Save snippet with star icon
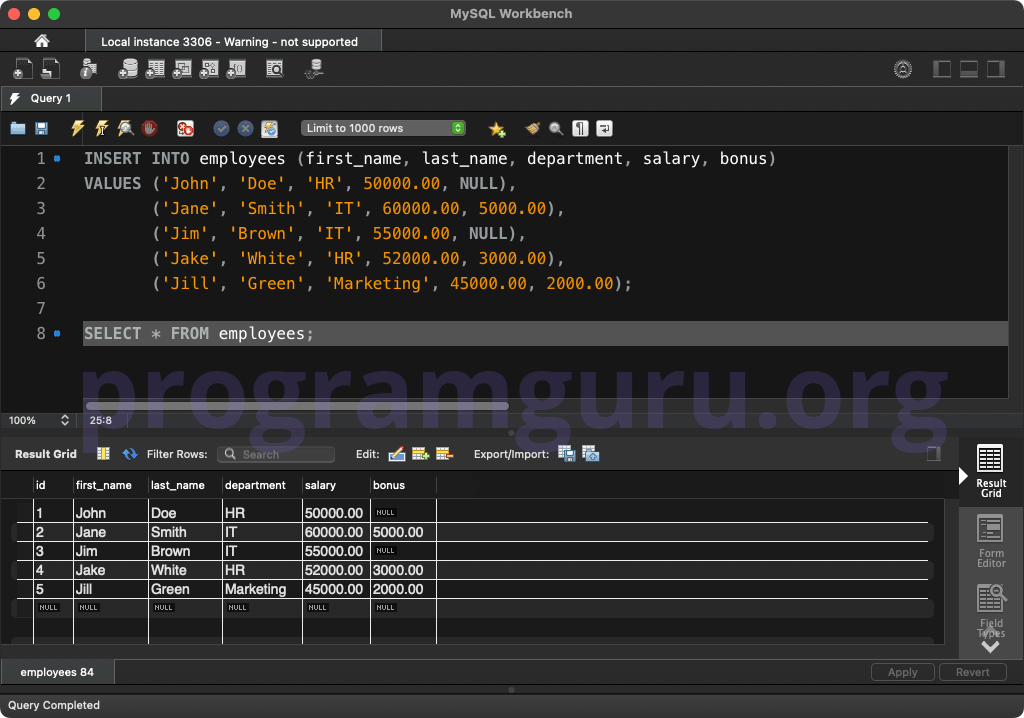This screenshot has width=1024, height=718. pos(497,129)
